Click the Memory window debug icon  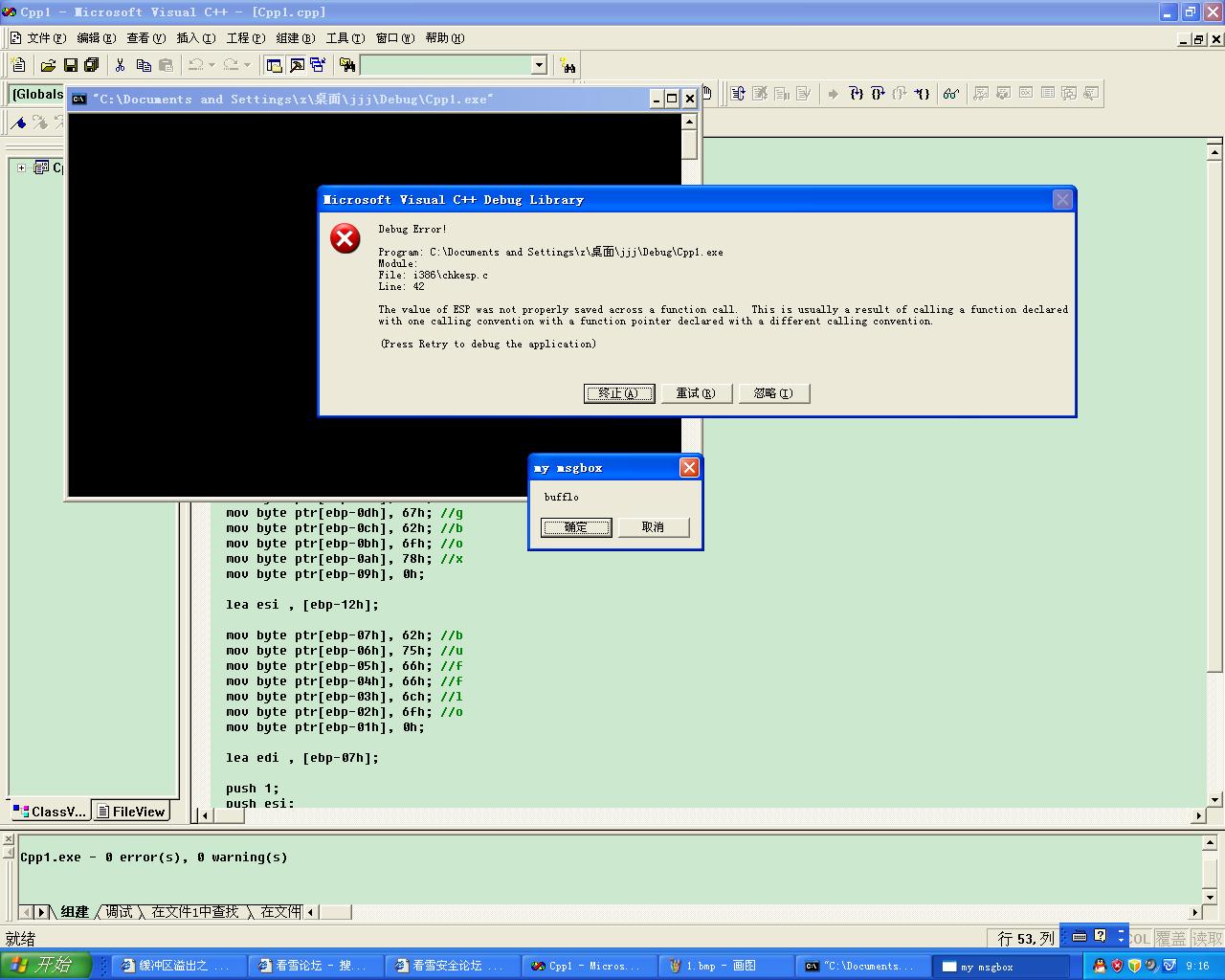(x=1048, y=93)
